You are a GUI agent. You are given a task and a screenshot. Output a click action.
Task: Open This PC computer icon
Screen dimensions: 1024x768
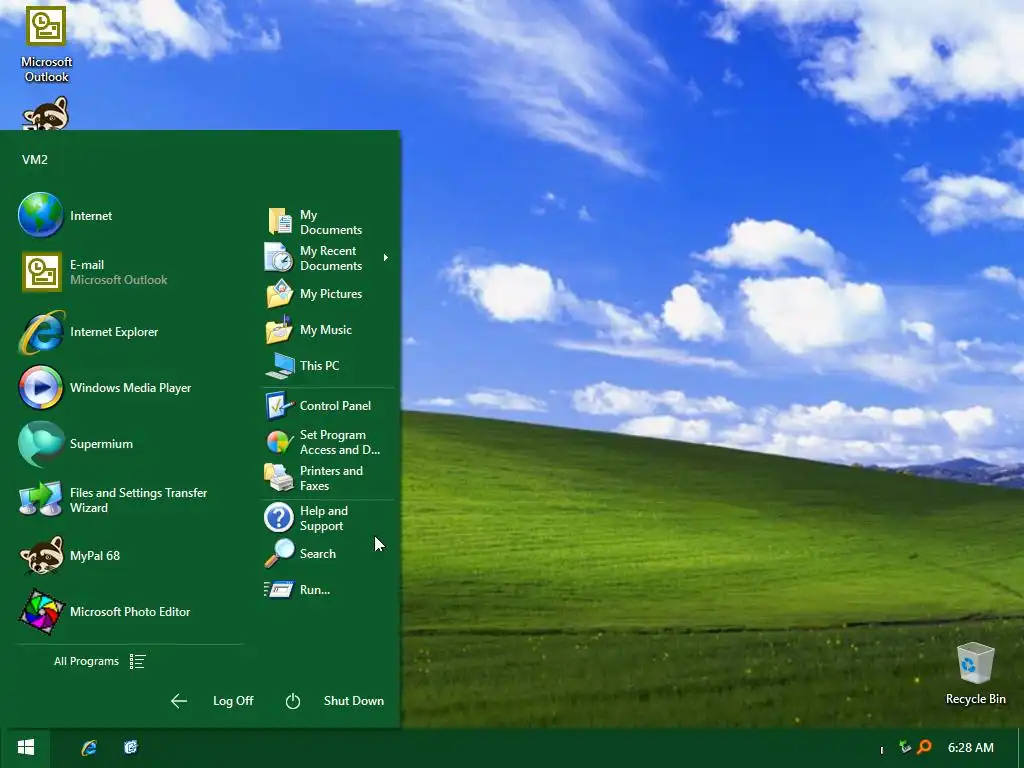(x=280, y=366)
